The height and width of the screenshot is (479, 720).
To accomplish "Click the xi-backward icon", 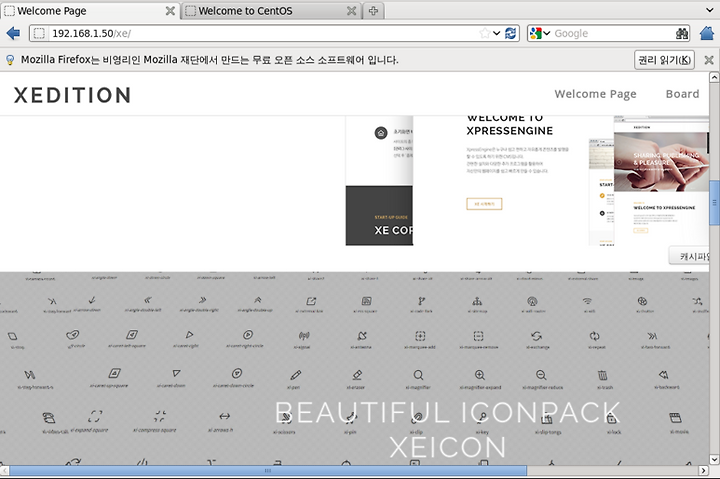I will point(664,375).
